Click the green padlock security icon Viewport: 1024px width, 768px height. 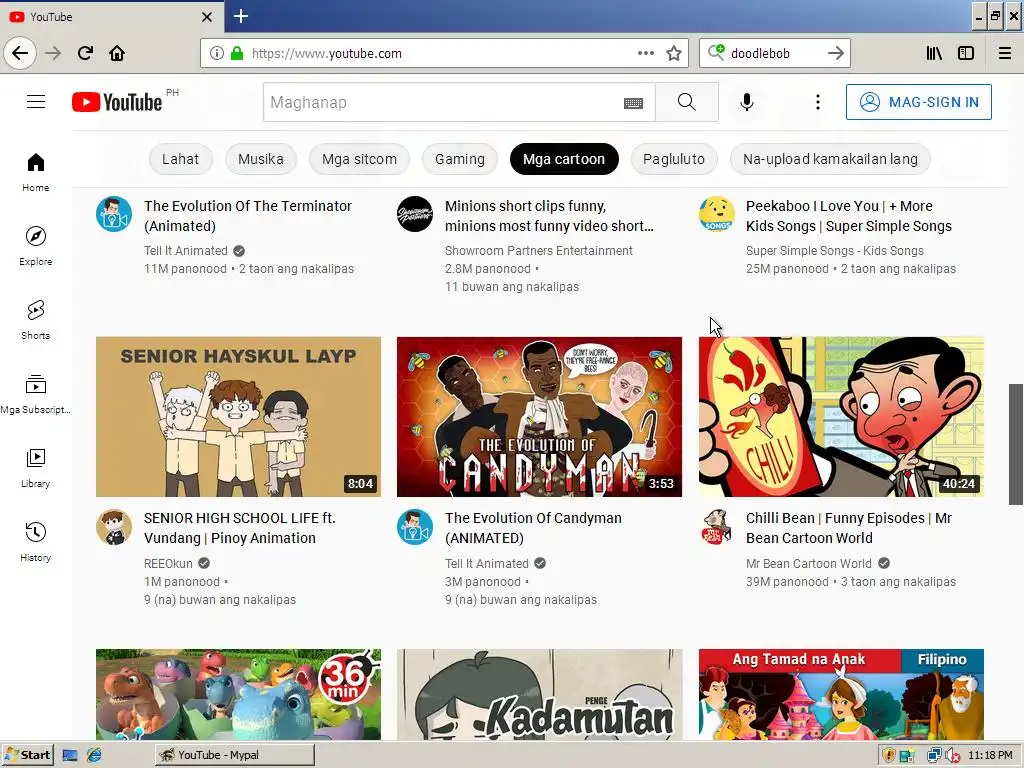point(236,53)
